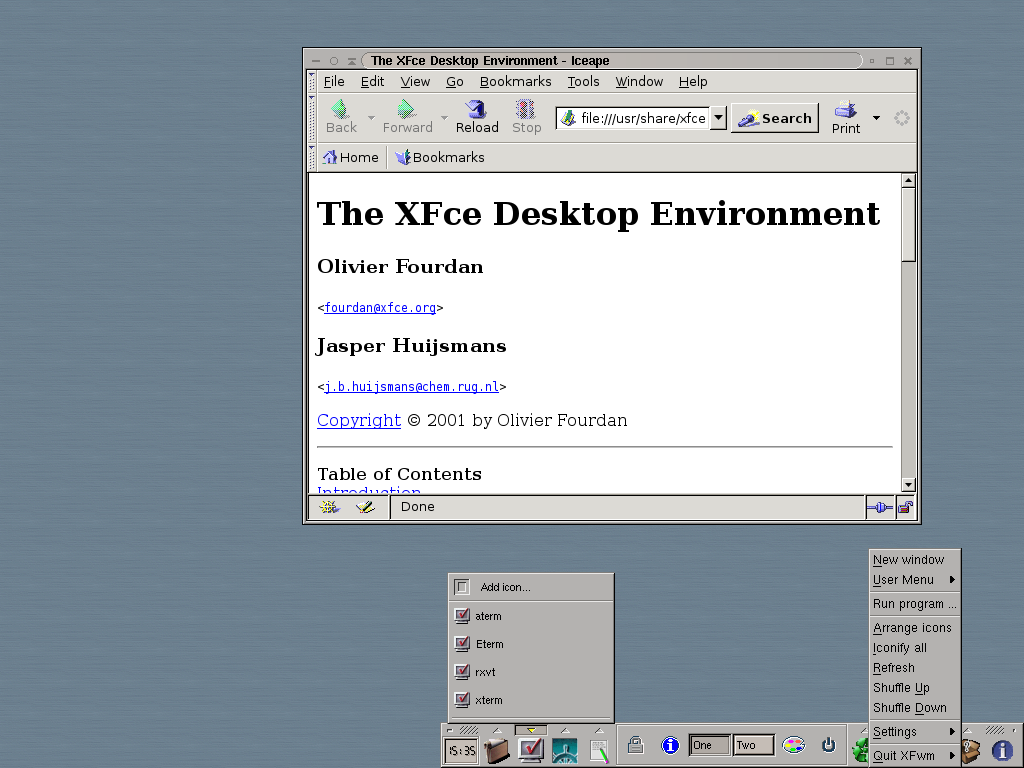Click the Search button

(x=775, y=118)
